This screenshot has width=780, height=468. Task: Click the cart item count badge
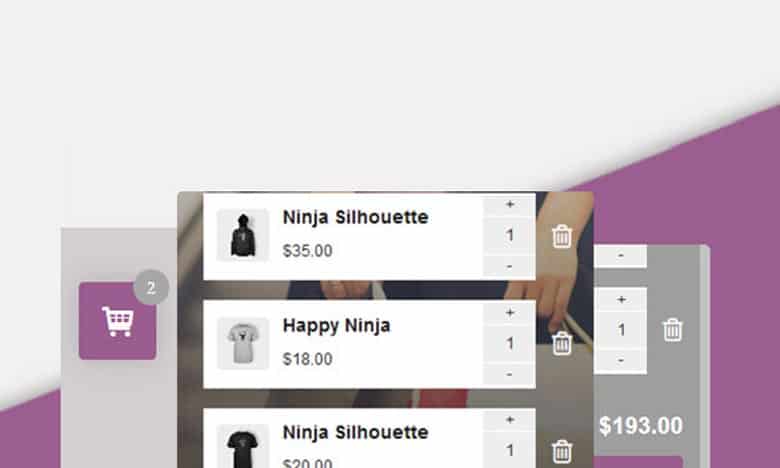[151, 287]
